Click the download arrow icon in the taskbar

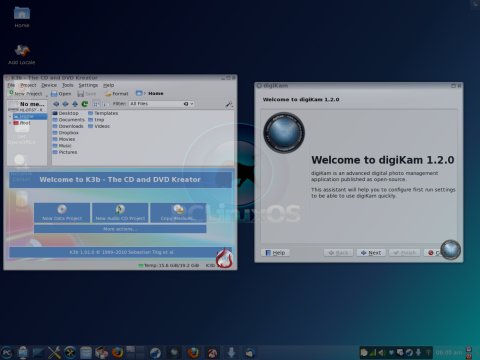(231, 353)
